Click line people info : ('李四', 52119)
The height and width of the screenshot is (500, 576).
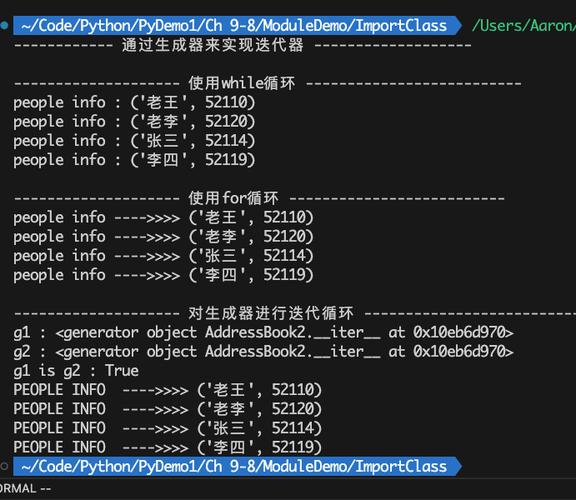134,160
